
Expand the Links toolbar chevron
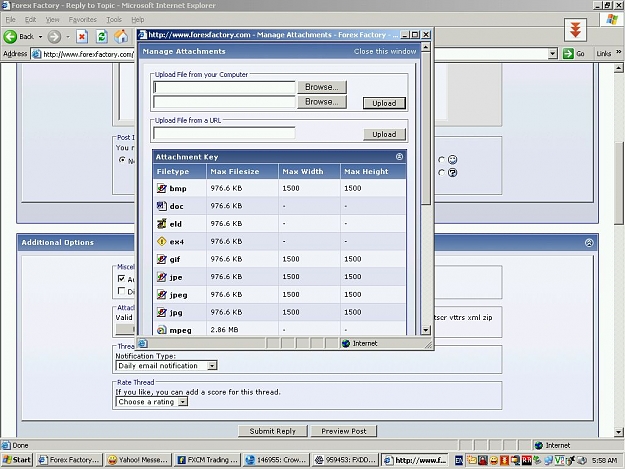pyautogui.click(x=618, y=52)
